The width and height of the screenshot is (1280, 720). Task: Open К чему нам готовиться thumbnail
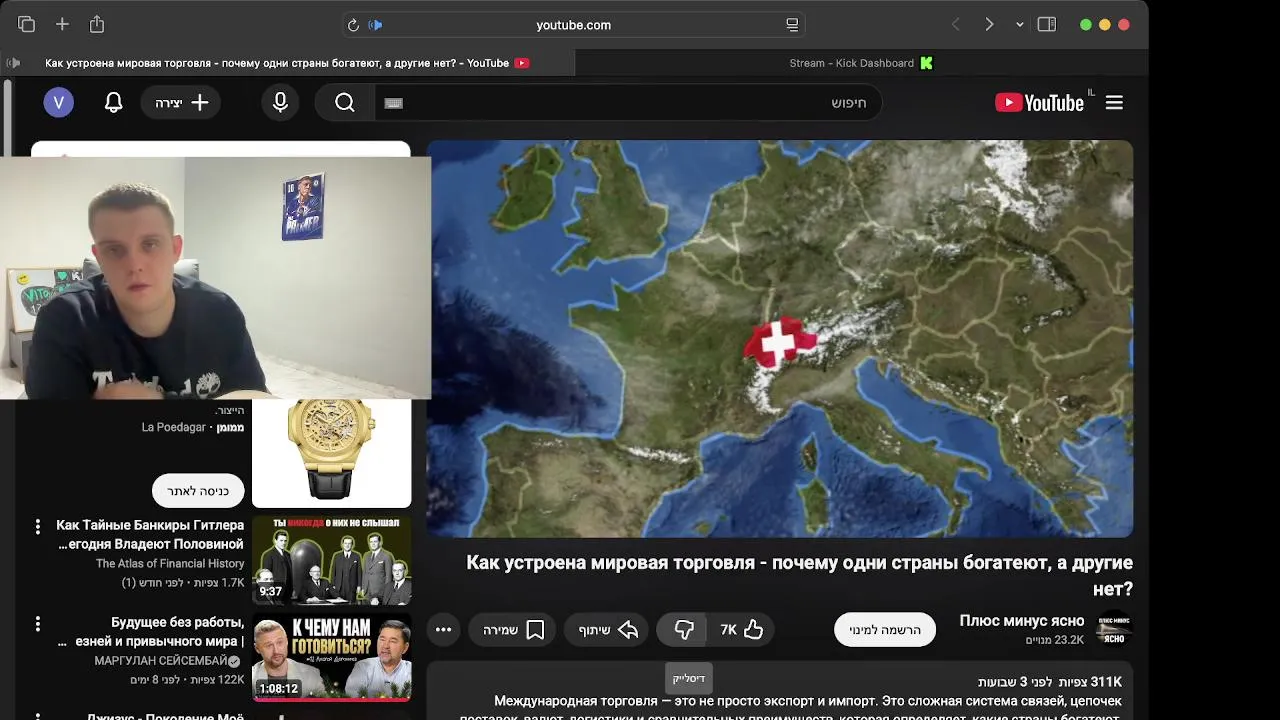tap(332, 657)
